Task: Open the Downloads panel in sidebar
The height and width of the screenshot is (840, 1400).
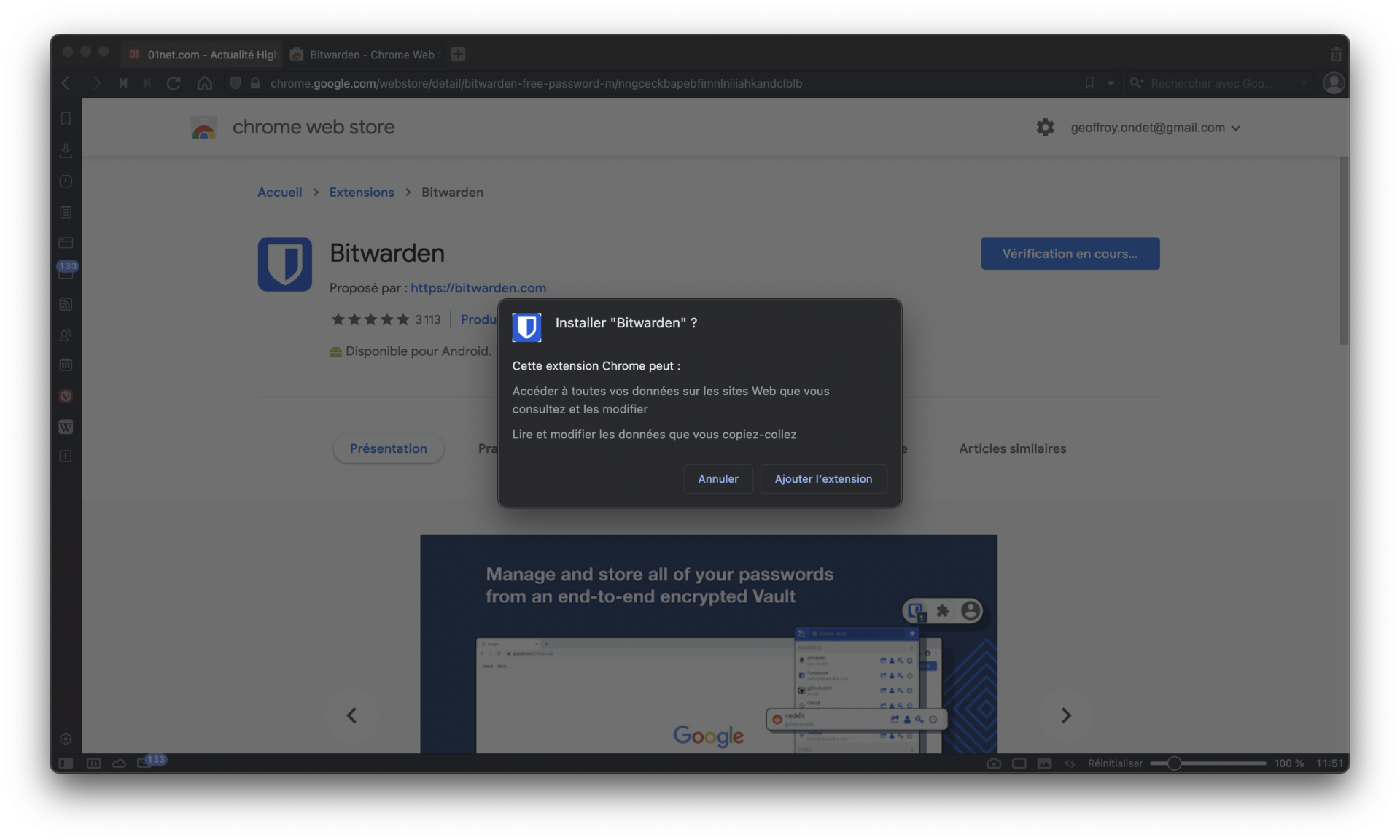Action: [x=66, y=149]
